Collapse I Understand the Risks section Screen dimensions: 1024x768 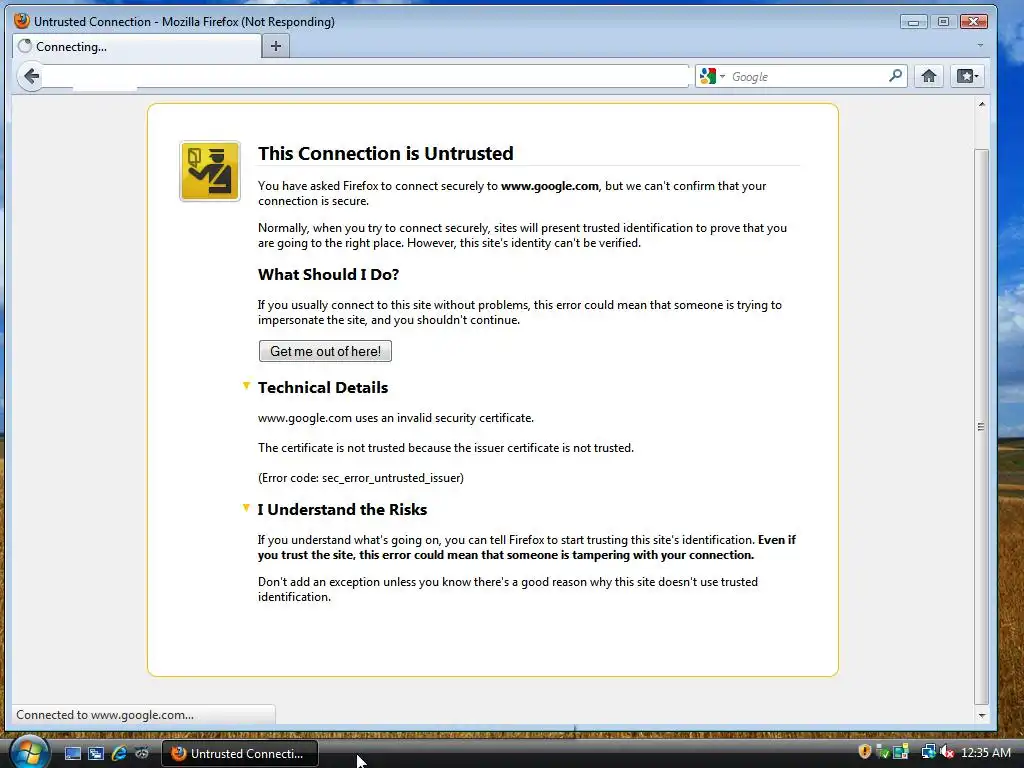coord(246,508)
